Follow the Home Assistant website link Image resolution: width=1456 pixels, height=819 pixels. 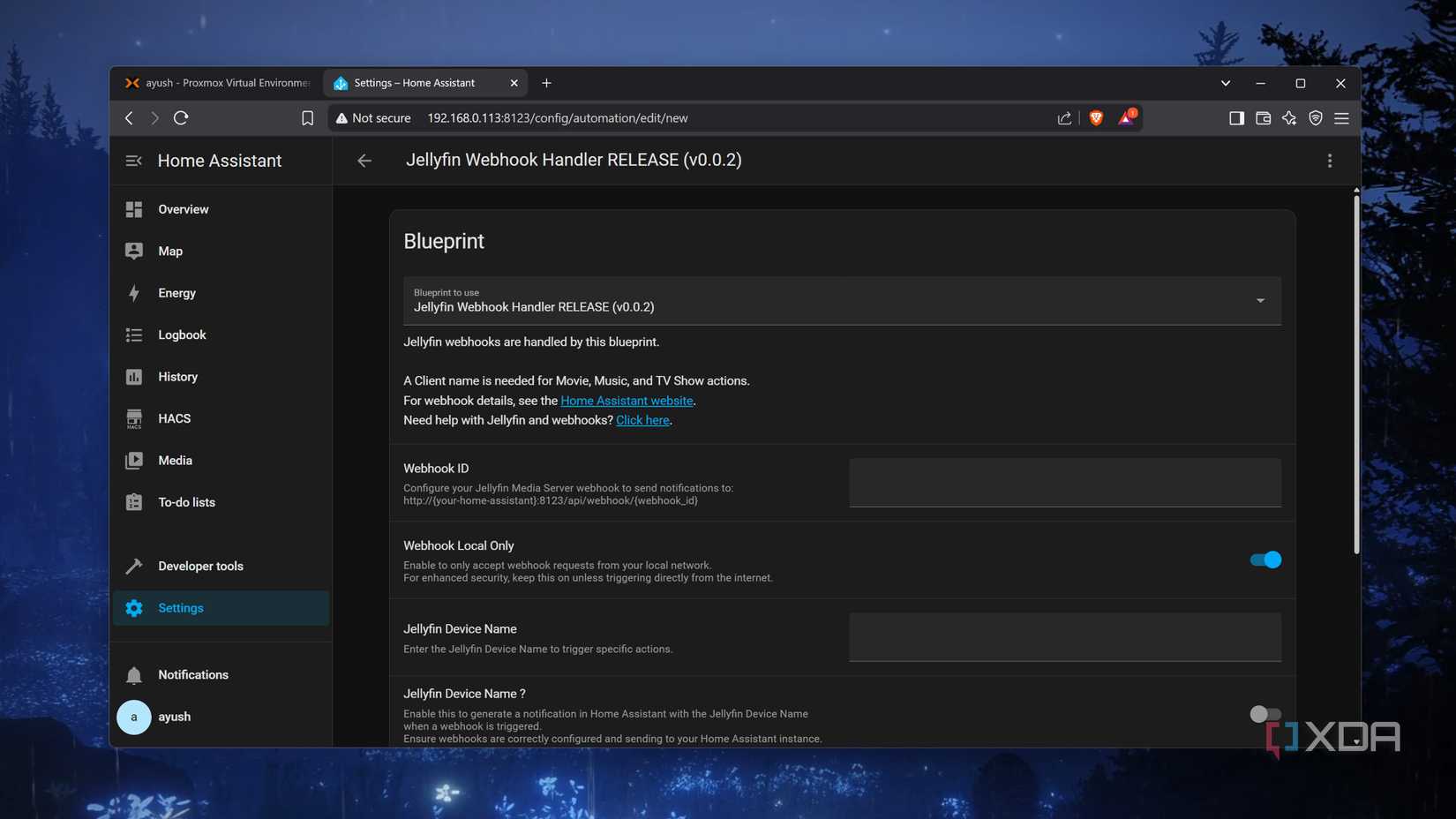click(x=627, y=401)
